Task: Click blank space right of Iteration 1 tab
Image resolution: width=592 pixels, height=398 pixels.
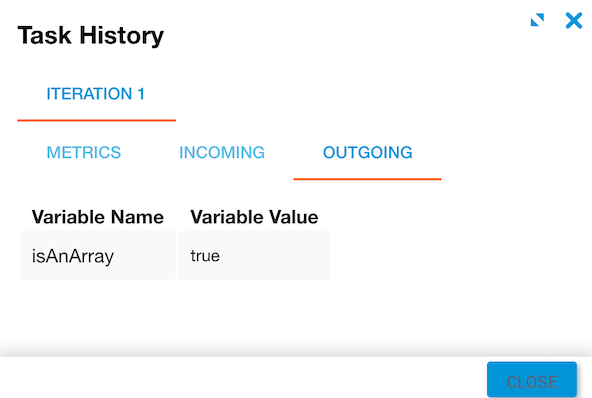Action: tap(378, 94)
